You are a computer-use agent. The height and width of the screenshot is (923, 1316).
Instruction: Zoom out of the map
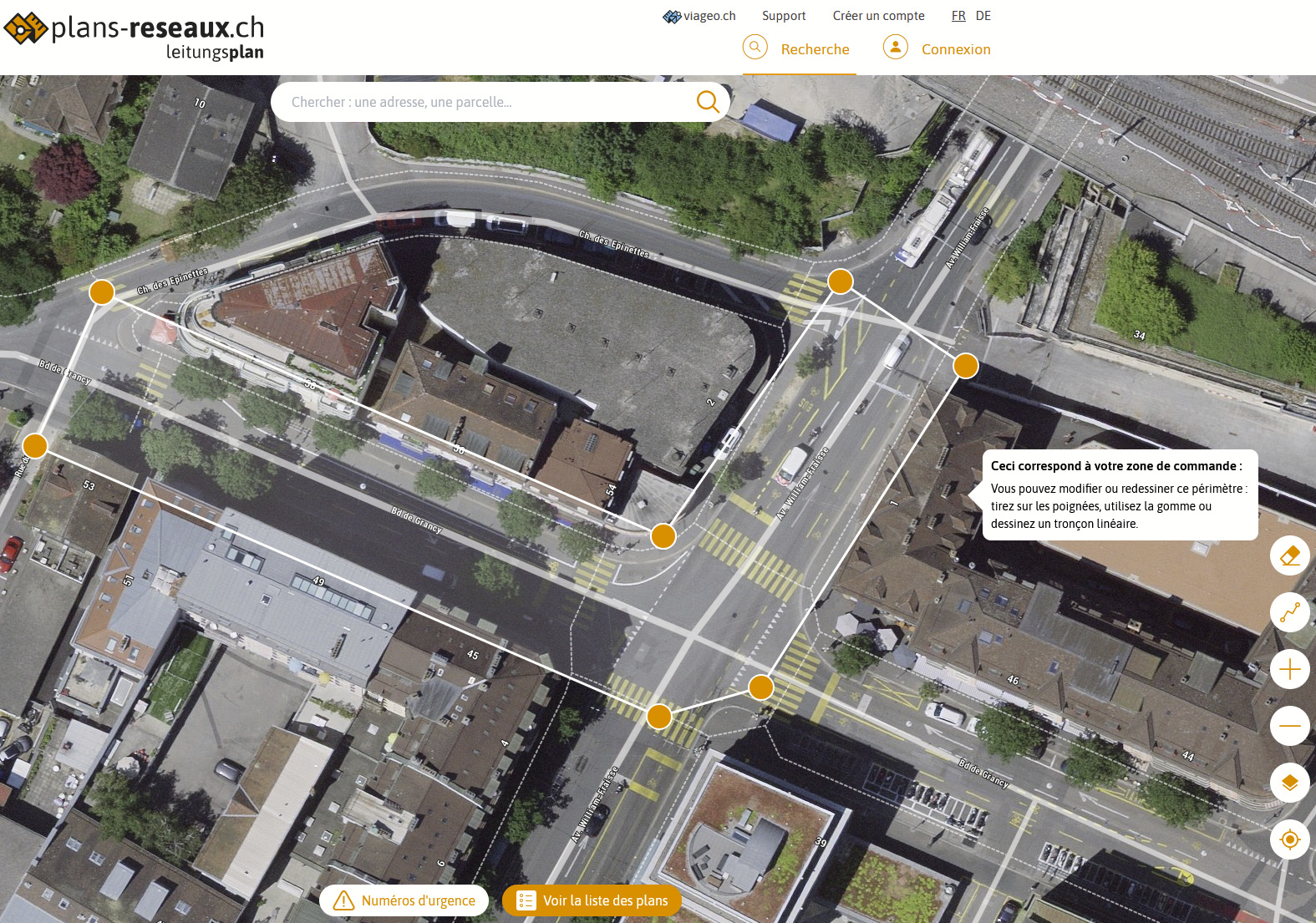(1289, 727)
